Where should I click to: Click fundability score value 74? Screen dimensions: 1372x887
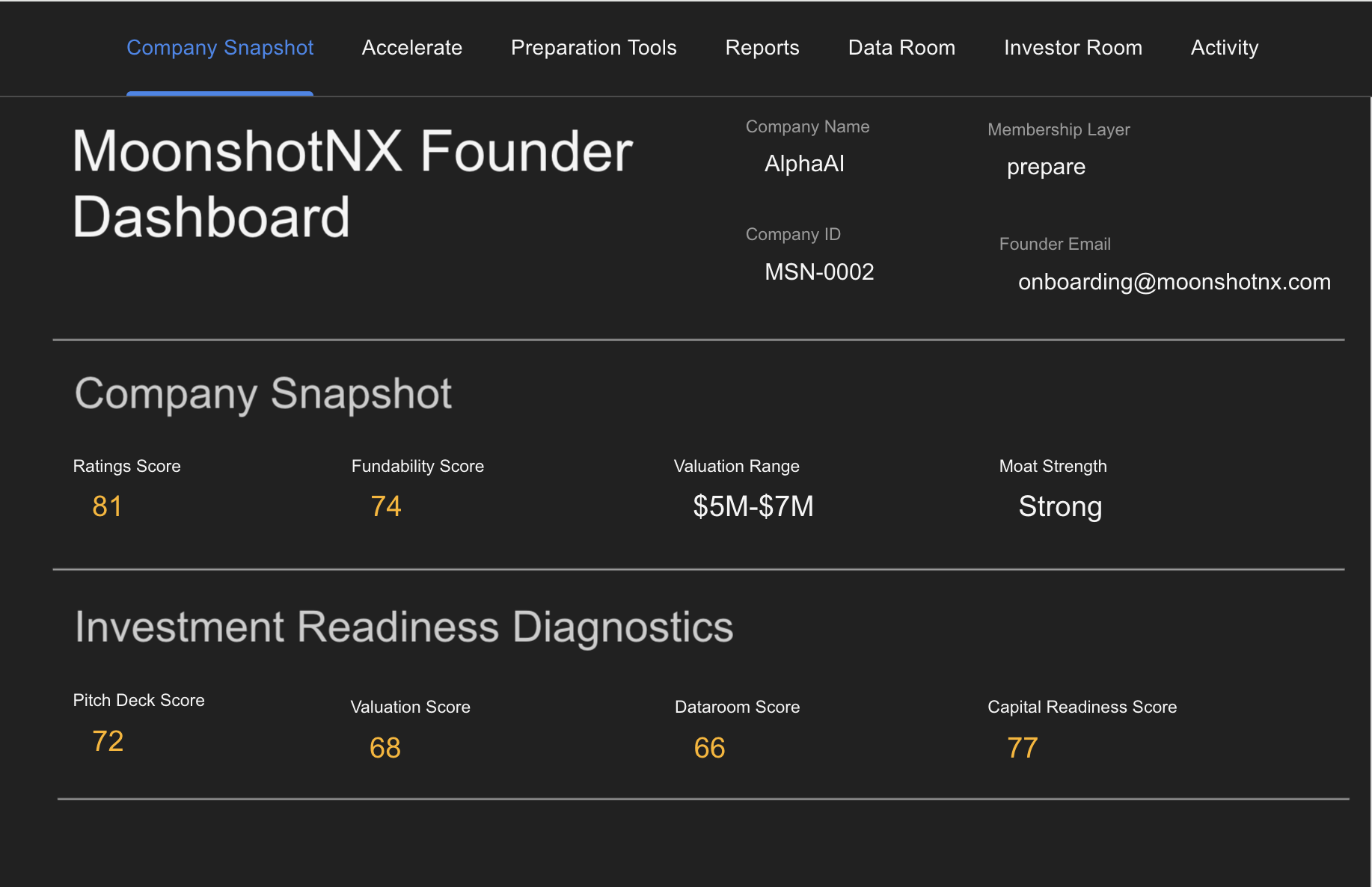point(386,506)
